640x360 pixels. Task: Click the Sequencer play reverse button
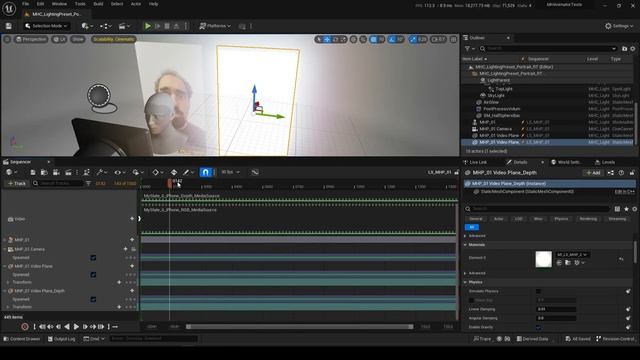[x=67, y=327]
